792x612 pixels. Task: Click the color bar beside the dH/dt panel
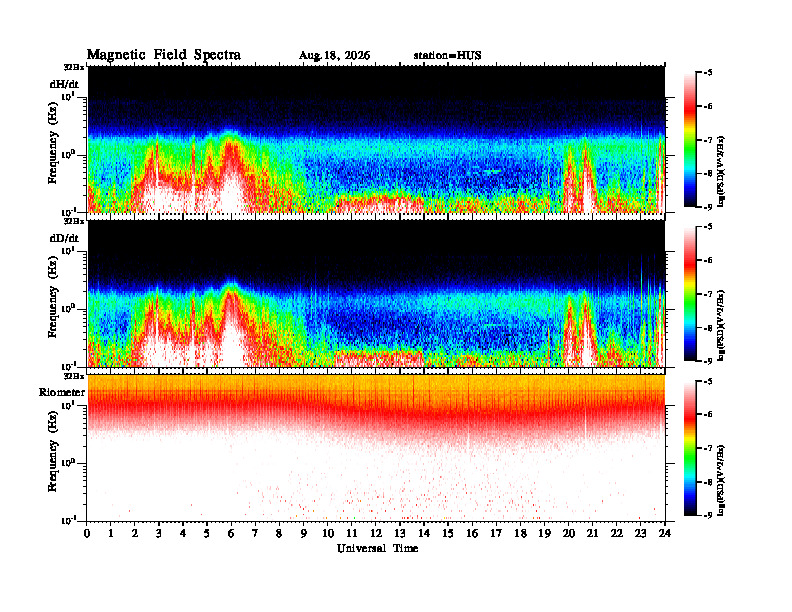[x=689, y=140]
